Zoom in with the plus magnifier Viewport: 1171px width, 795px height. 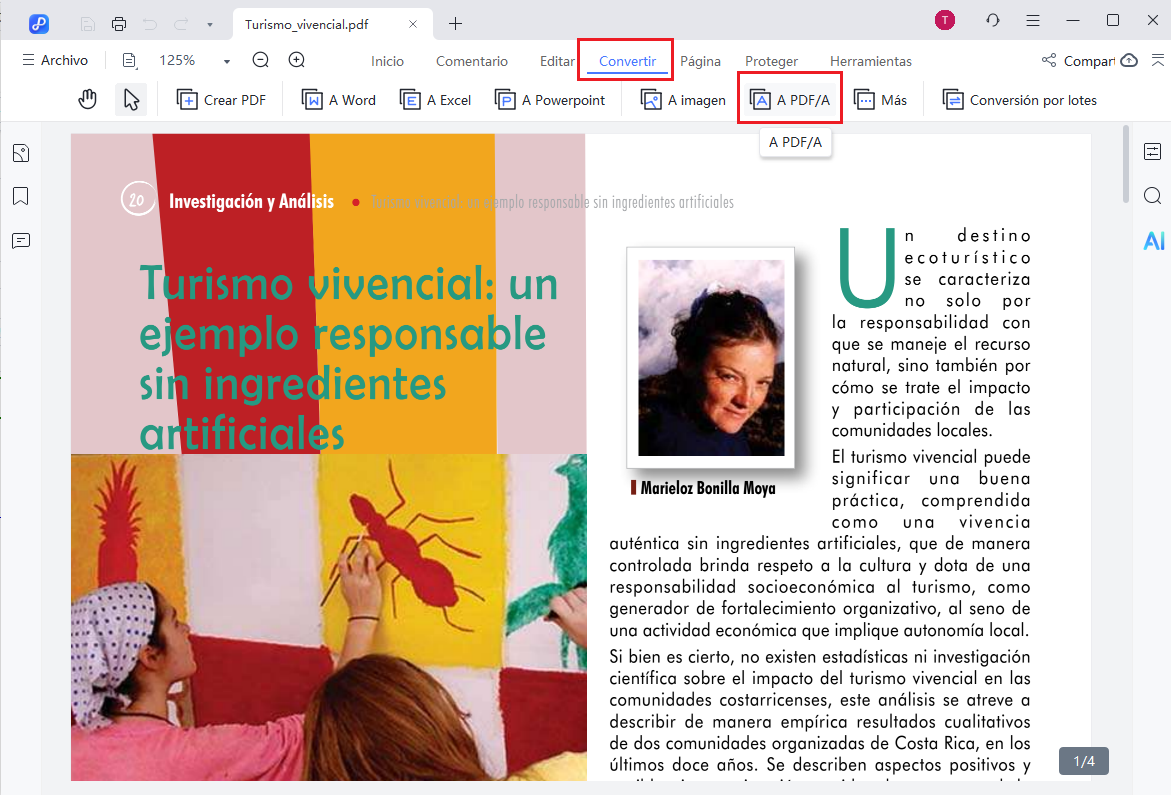point(295,60)
